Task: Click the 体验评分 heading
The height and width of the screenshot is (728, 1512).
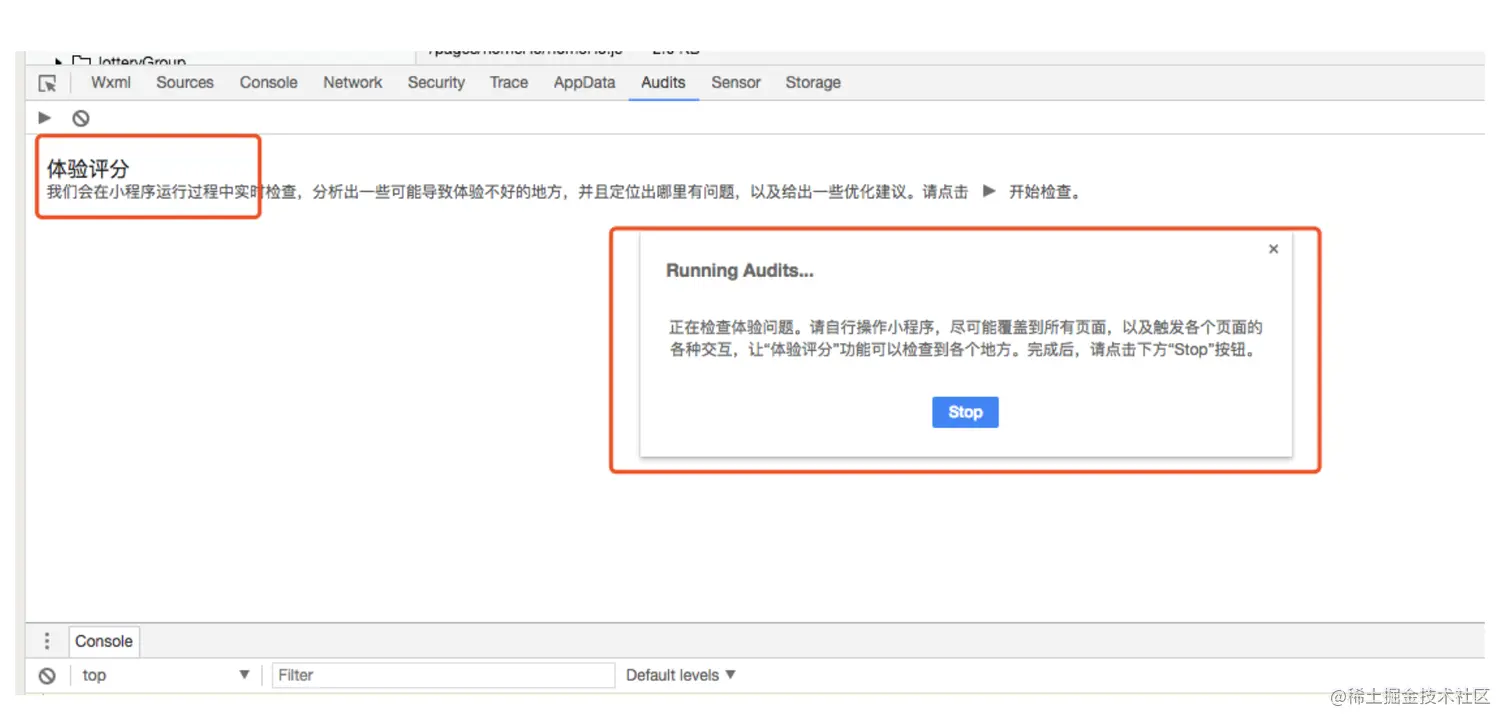Action: pos(88,169)
